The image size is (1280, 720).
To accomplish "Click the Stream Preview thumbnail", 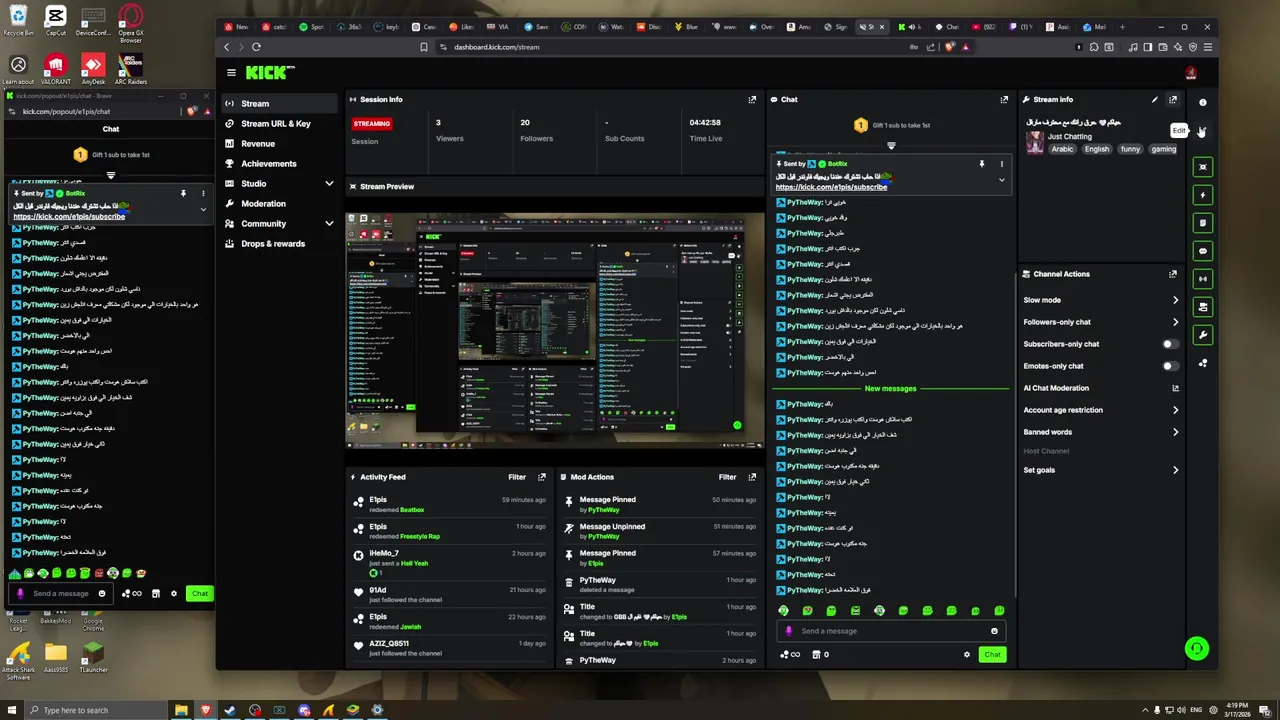I will pyautogui.click(x=555, y=330).
